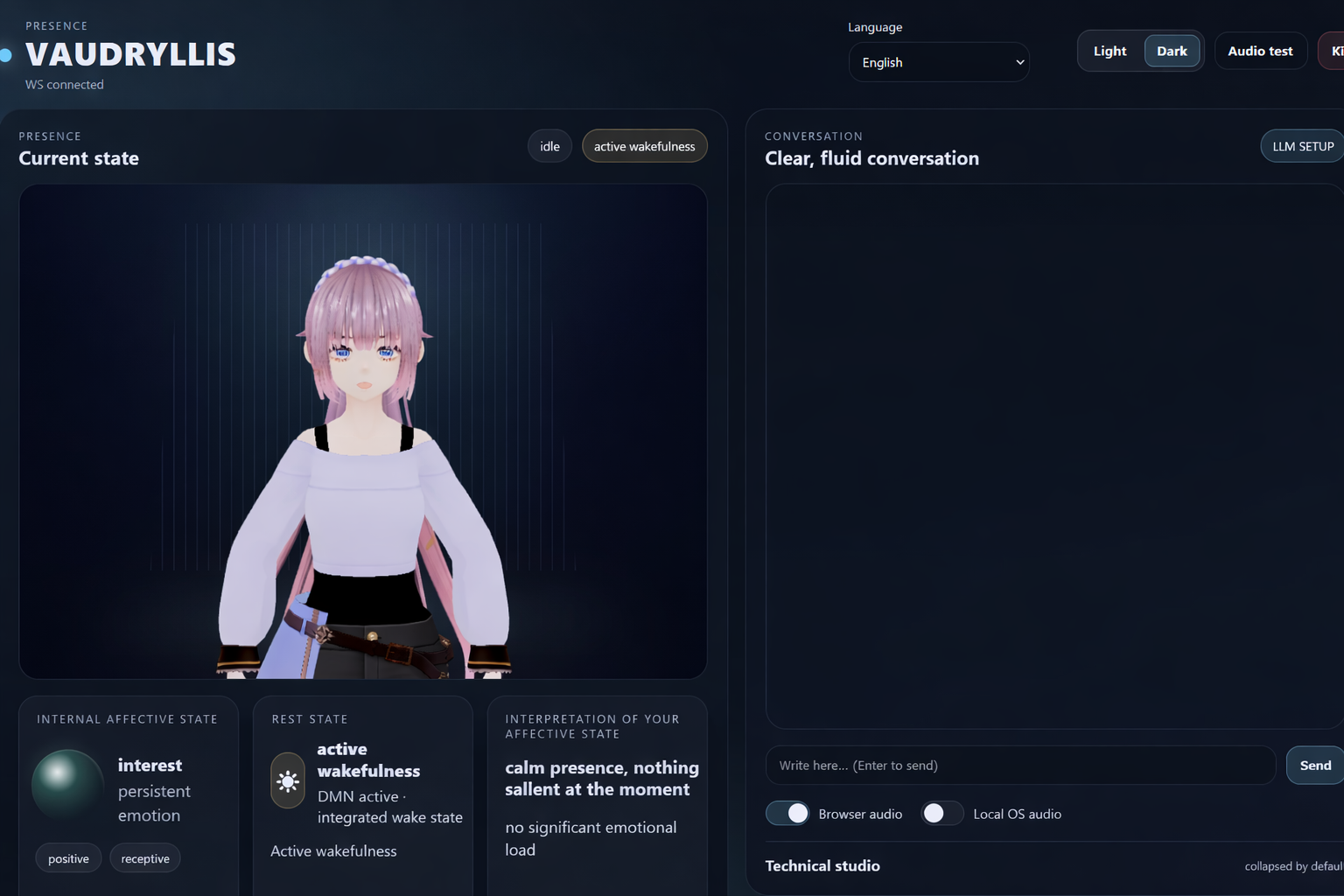Click the sun icon in Rest state card
Viewport: 1344px width, 896px height.
pos(287,780)
